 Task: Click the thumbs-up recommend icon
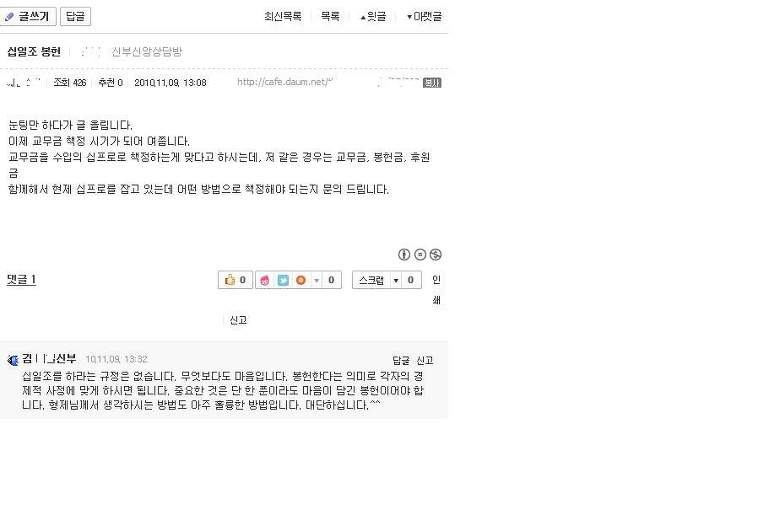(x=230, y=280)
